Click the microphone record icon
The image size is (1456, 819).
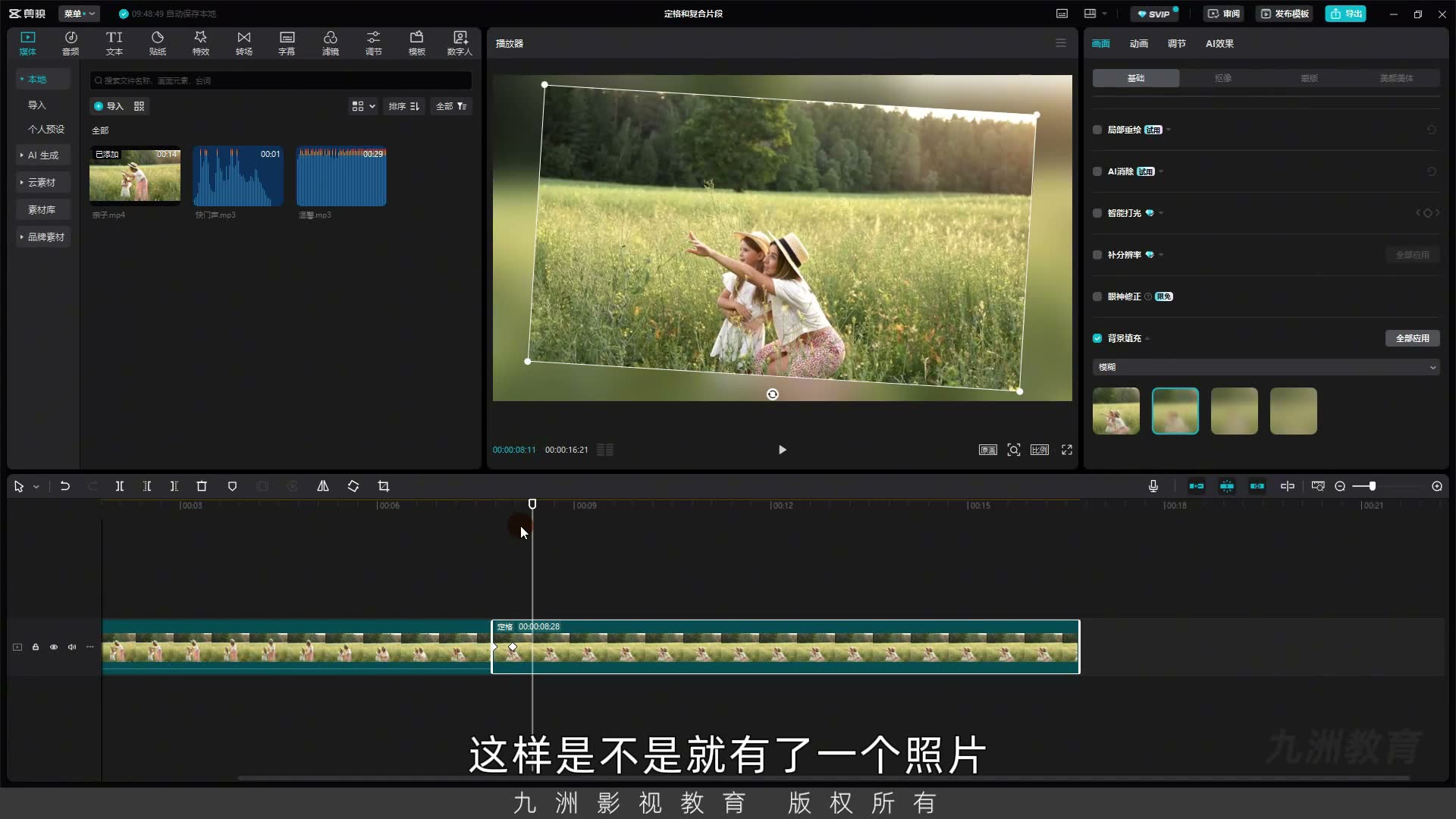(x=1153, y=486)
